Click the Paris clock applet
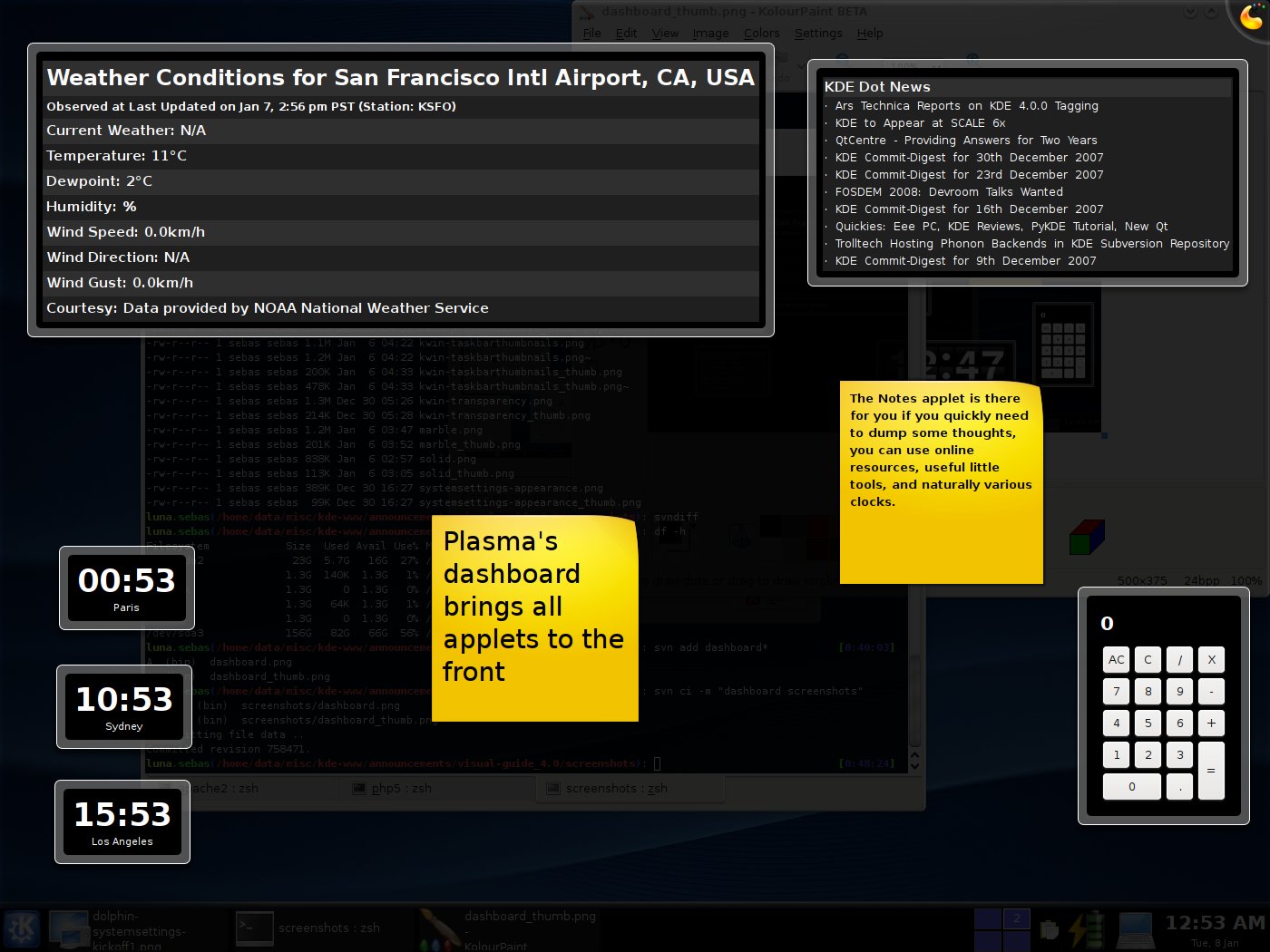The width and height of the screenshot is (1270, 952). coord(127,588)
